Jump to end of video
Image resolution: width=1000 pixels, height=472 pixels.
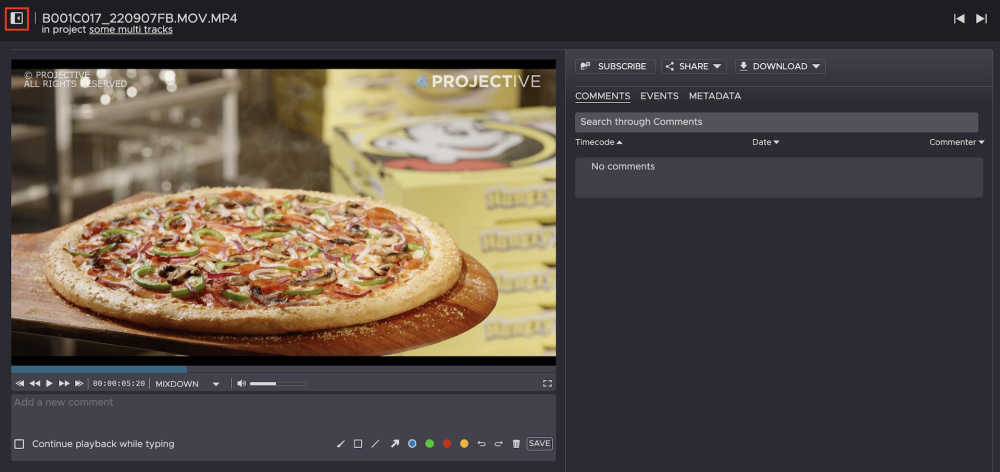(79, 383)
